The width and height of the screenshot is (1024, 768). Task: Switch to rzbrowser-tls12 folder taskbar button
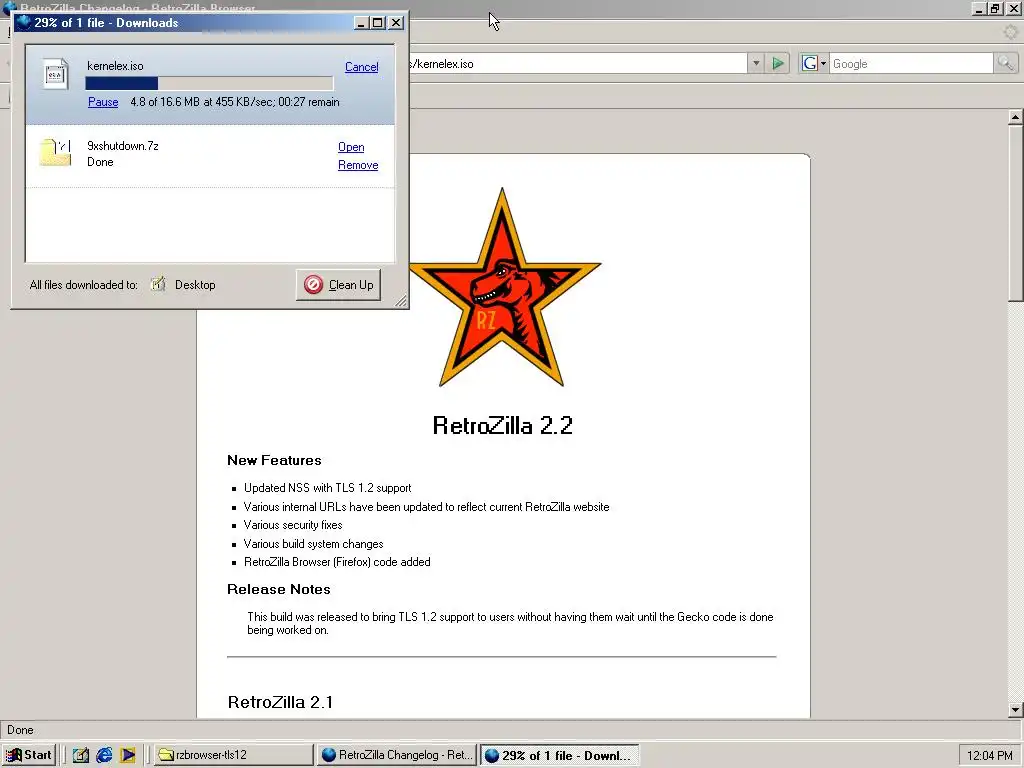233,755
